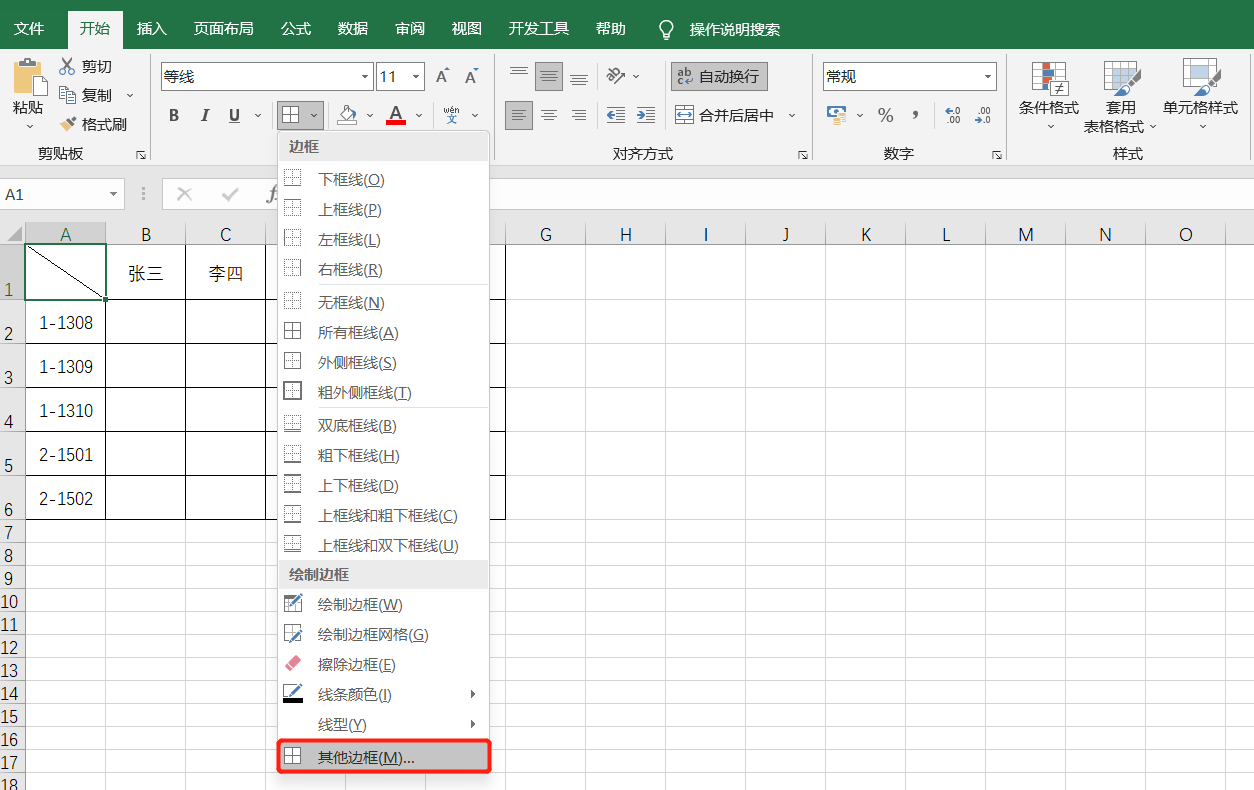The image size is (1254, 790).
Task: Toggle Wrap Text (自动换行)
Action: click(719, 76)
